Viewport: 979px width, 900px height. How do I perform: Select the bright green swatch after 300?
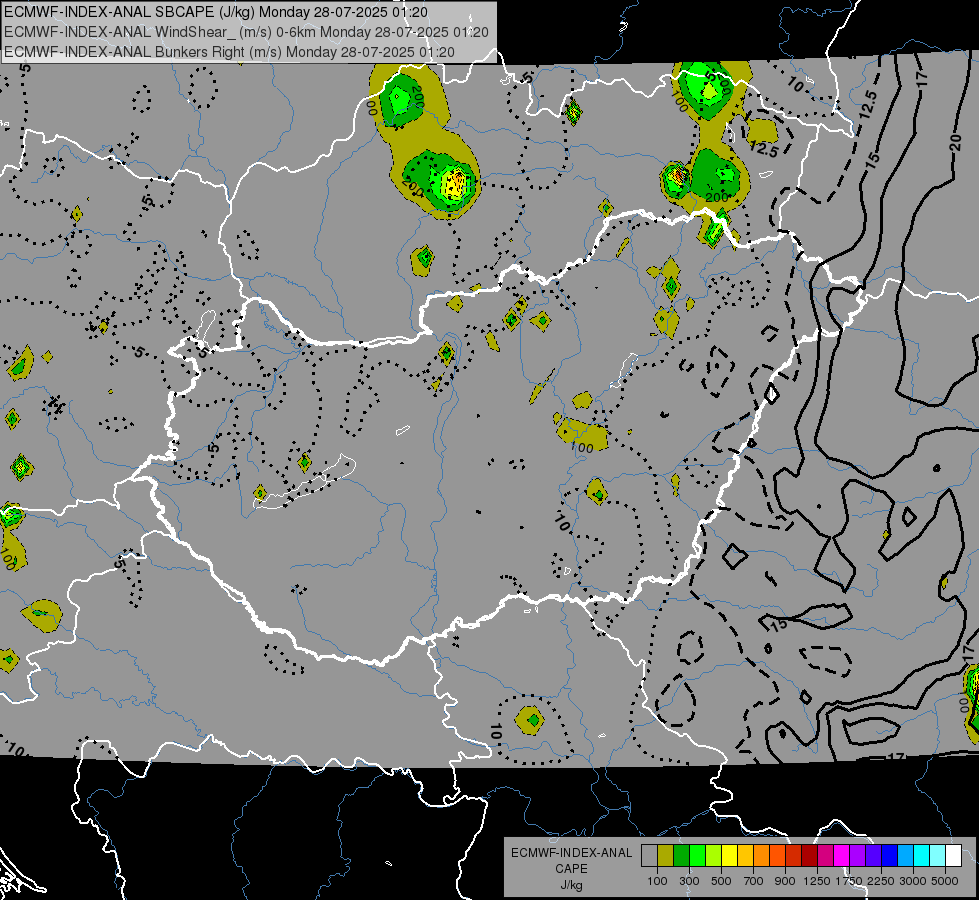pos(697,855)
